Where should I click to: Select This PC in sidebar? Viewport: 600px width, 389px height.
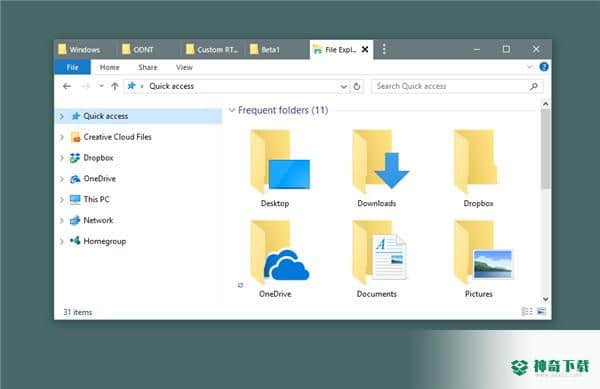pos(96,199)
